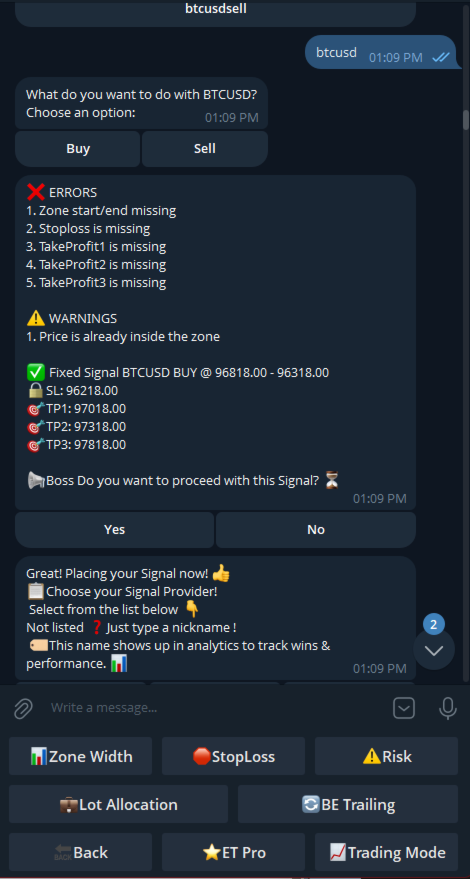The width and height of the screenshot is (470, 879).
Task: Select the BE Trailing option
Action: pyautogui.click(x=348, y=804)
